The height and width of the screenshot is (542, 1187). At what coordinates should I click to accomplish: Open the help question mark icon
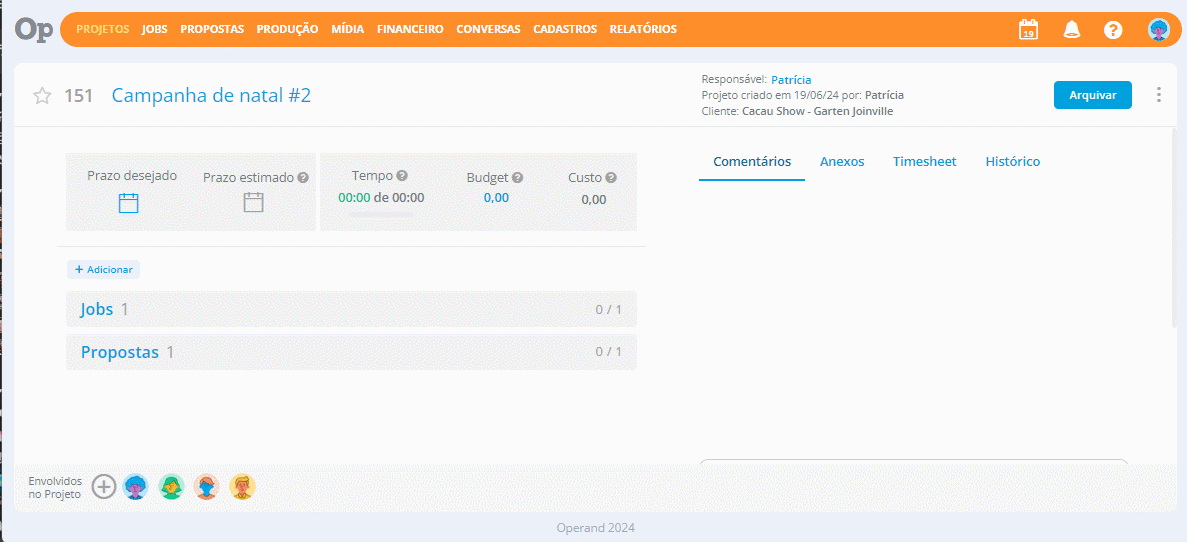1113,30
